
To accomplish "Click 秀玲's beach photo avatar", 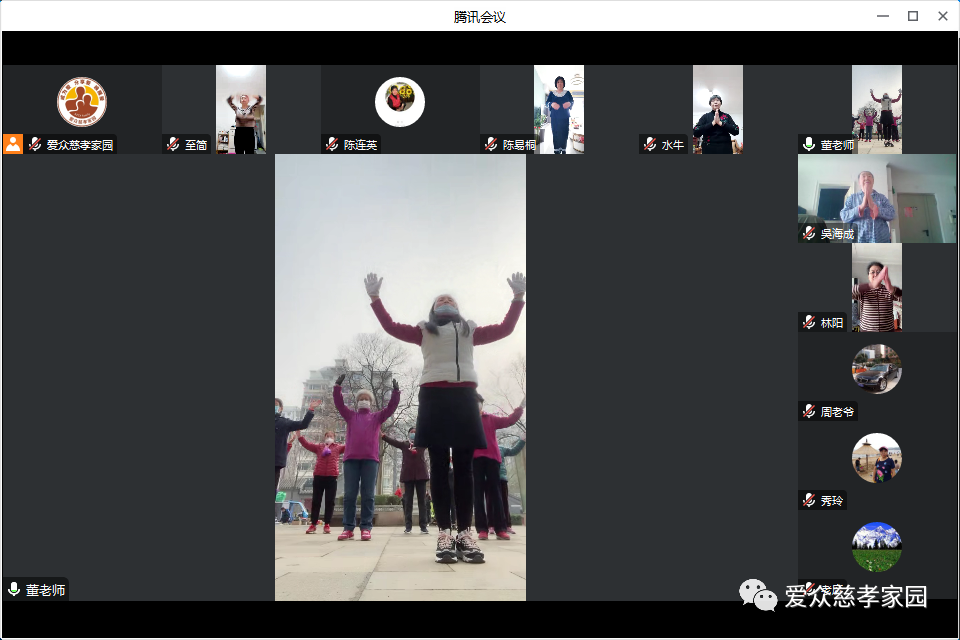I will [877, 458].
